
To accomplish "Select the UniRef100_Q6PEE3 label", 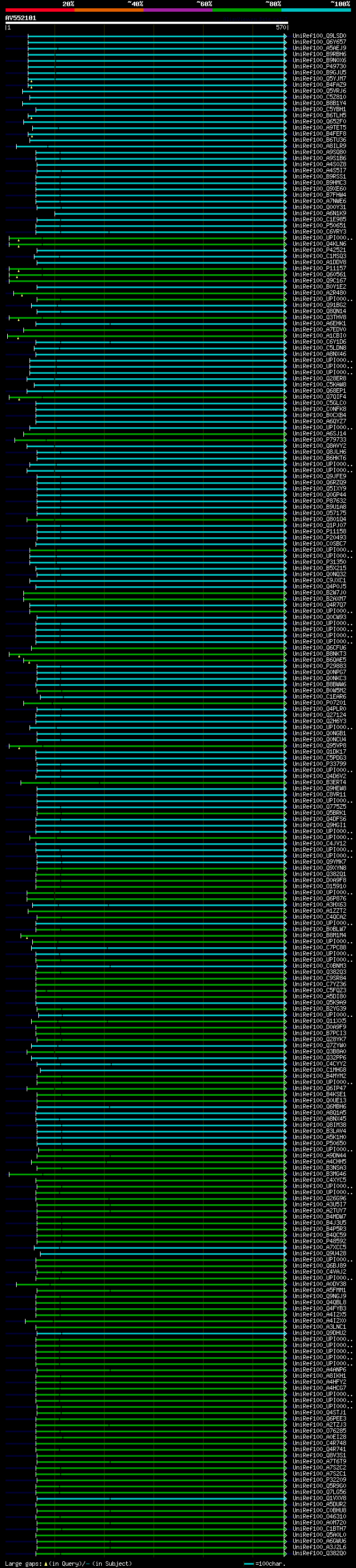I will point(319,1418).
